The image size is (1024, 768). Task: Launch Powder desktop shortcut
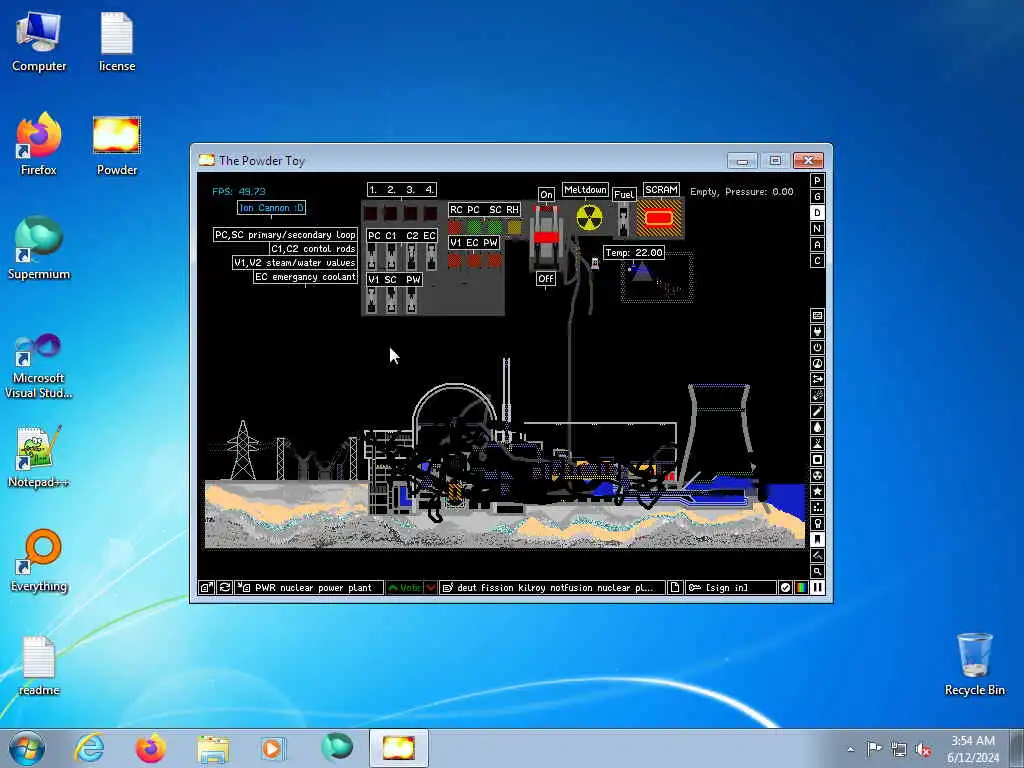click(117, 147)
